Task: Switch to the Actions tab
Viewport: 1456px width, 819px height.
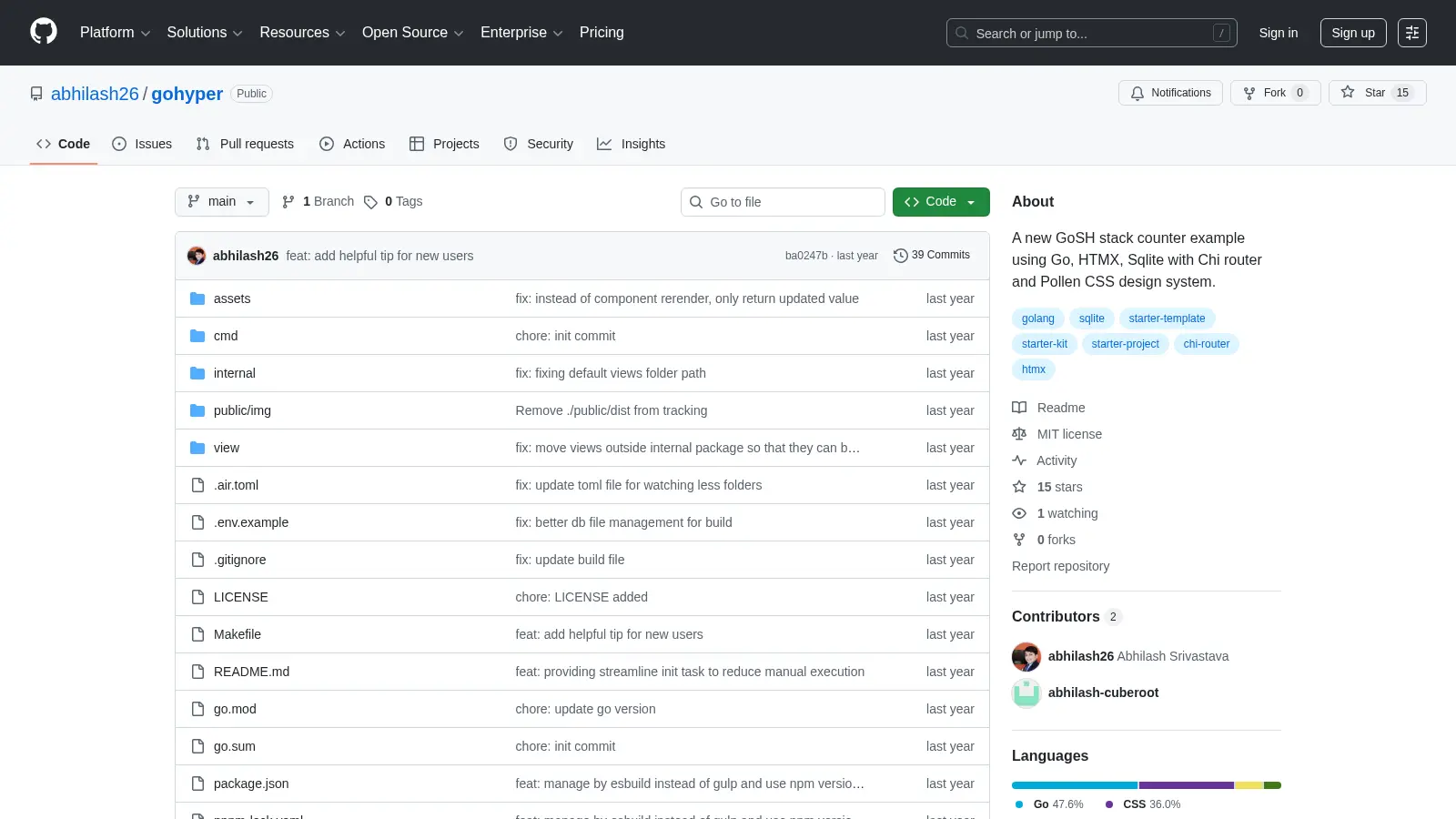Action: tap(352, 144)
